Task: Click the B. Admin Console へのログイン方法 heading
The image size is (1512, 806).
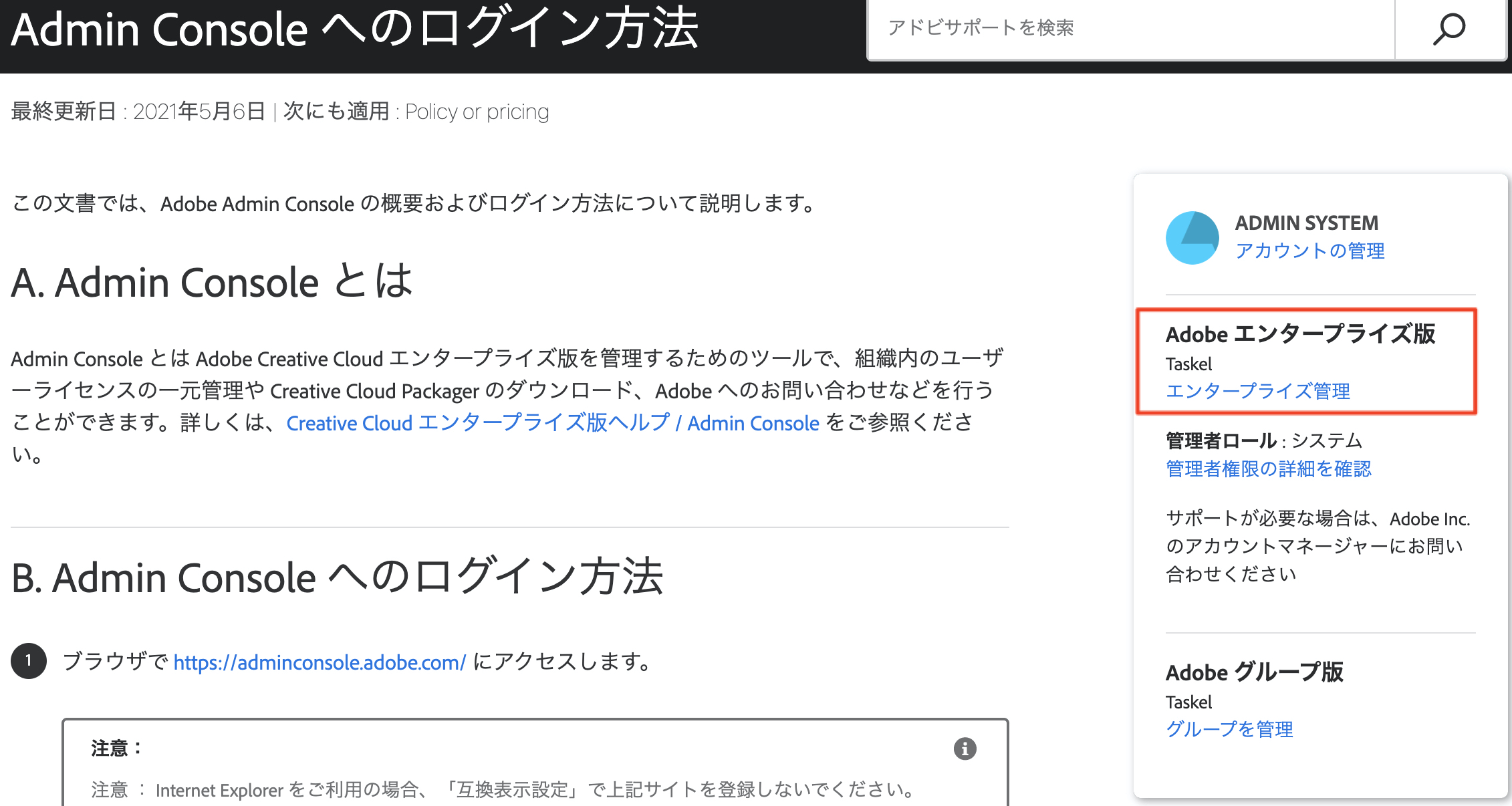Action: pos(337,577)
